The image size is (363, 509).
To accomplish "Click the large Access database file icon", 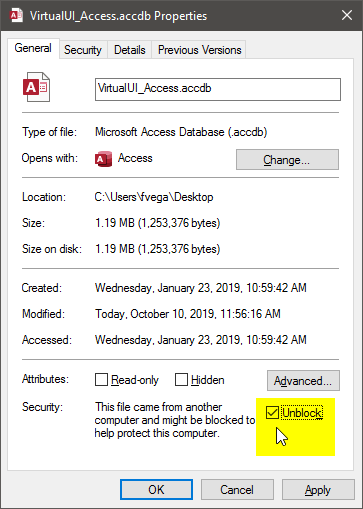I will (36, 87).
